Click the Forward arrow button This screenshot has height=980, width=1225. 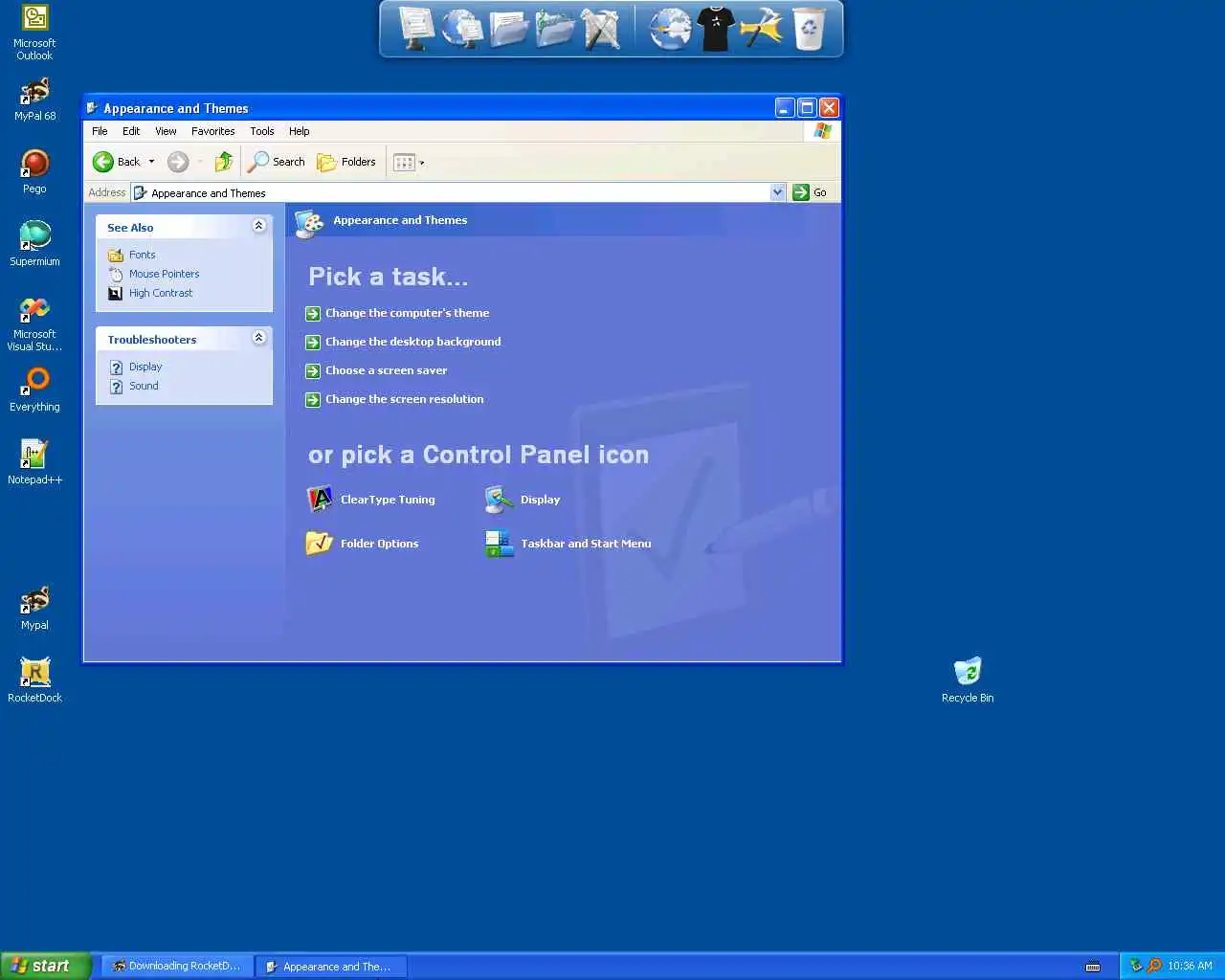(x=178, y=162)
